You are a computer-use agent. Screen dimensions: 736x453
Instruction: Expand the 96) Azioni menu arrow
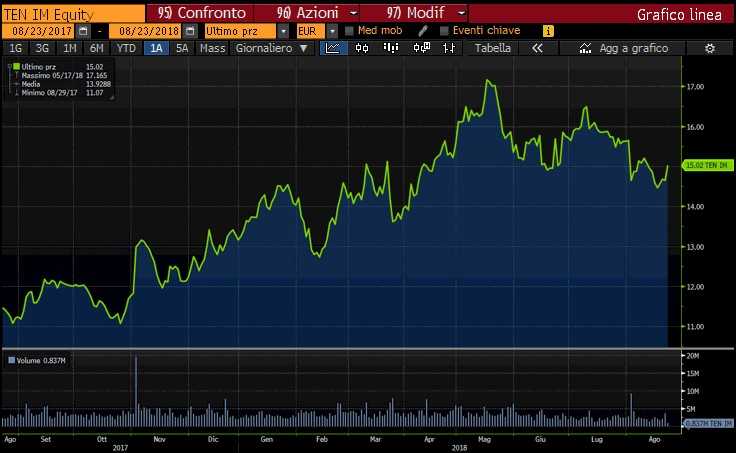pos(354,13)
